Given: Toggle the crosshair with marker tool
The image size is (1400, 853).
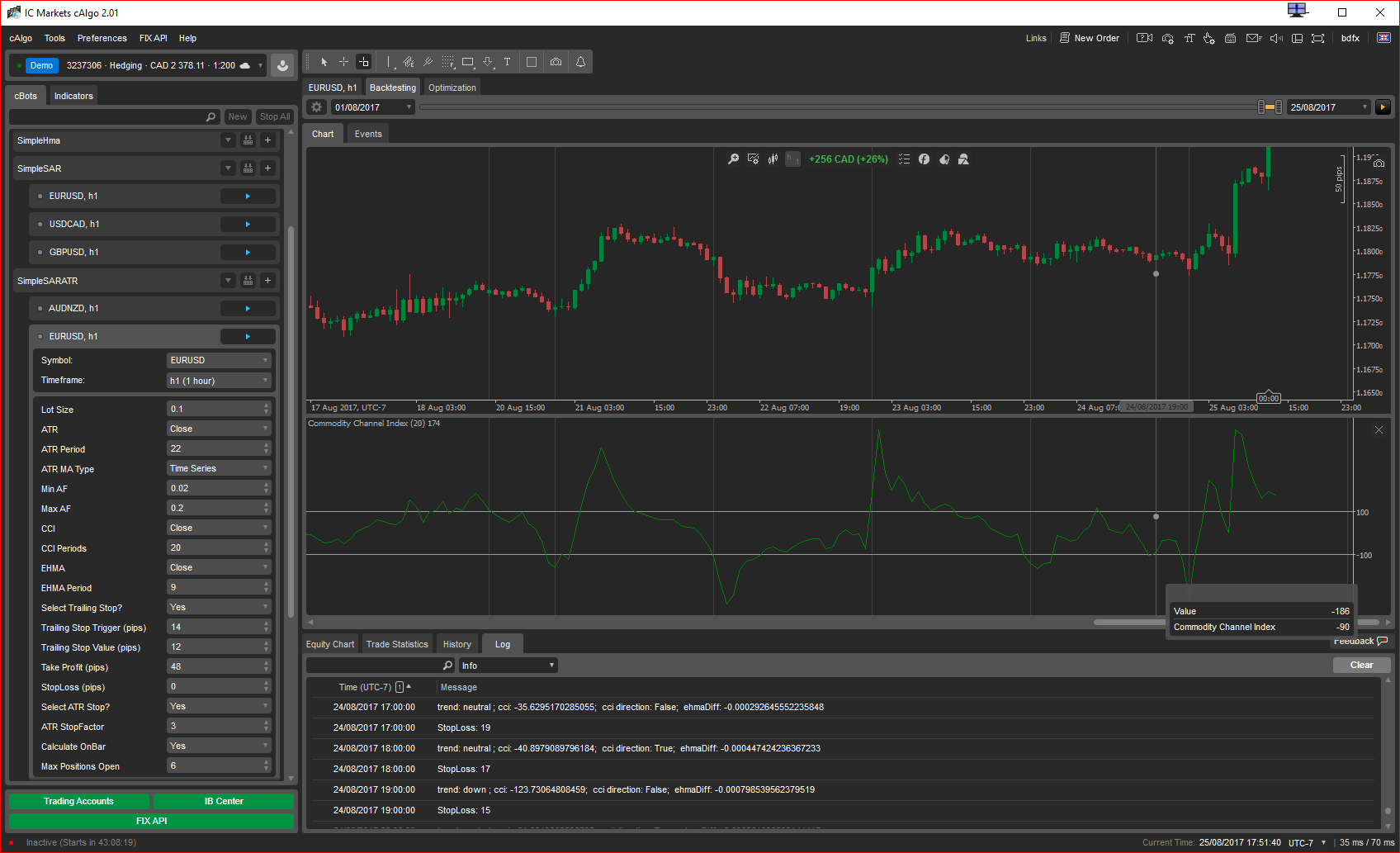Looking at the screenshot, I should [x=363, y=62].
